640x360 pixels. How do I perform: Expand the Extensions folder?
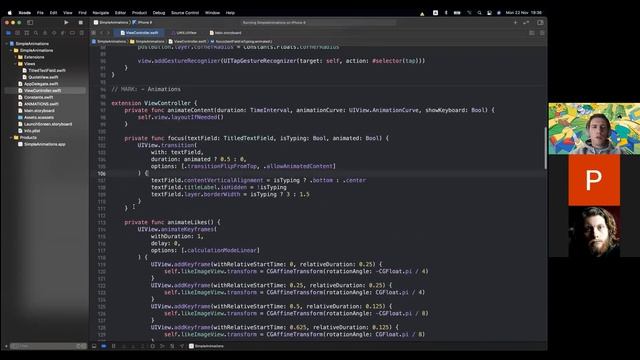16,57
